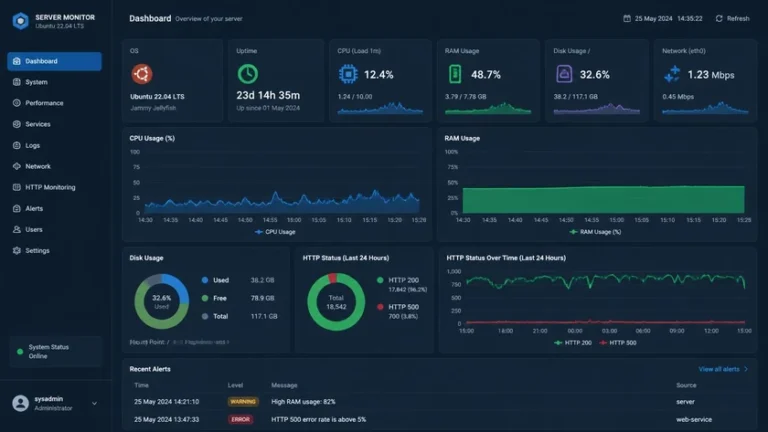Click the '23d 14h 35m' uptime value
The height and width of the screenshot is (432, 768).
tap(268, 96)
